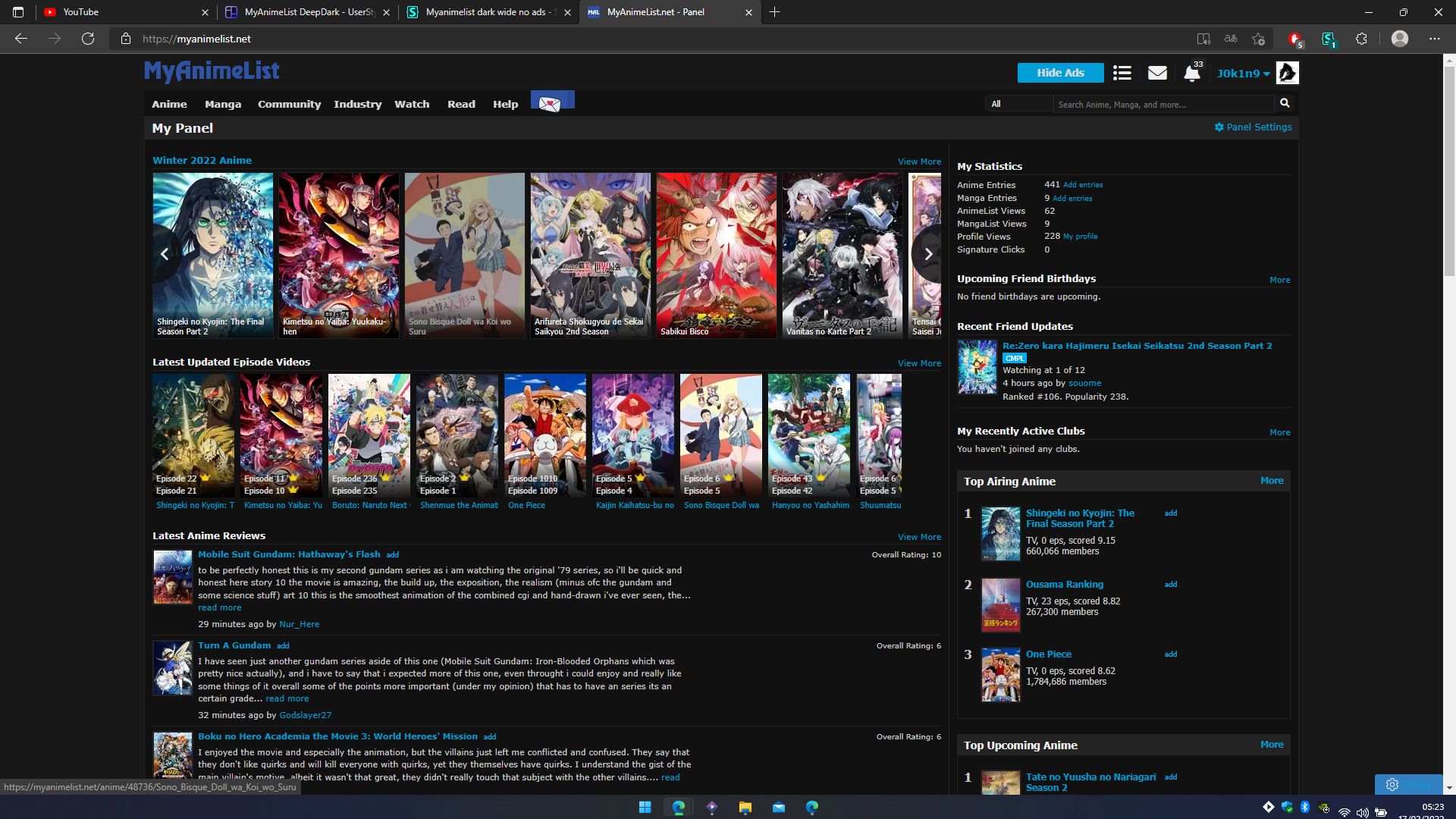The height and width of the screenshot is (819, 1456).
Task: Open Kimetsu no Yaiba Yuukaku-hen poster
Action: [338, 255]
